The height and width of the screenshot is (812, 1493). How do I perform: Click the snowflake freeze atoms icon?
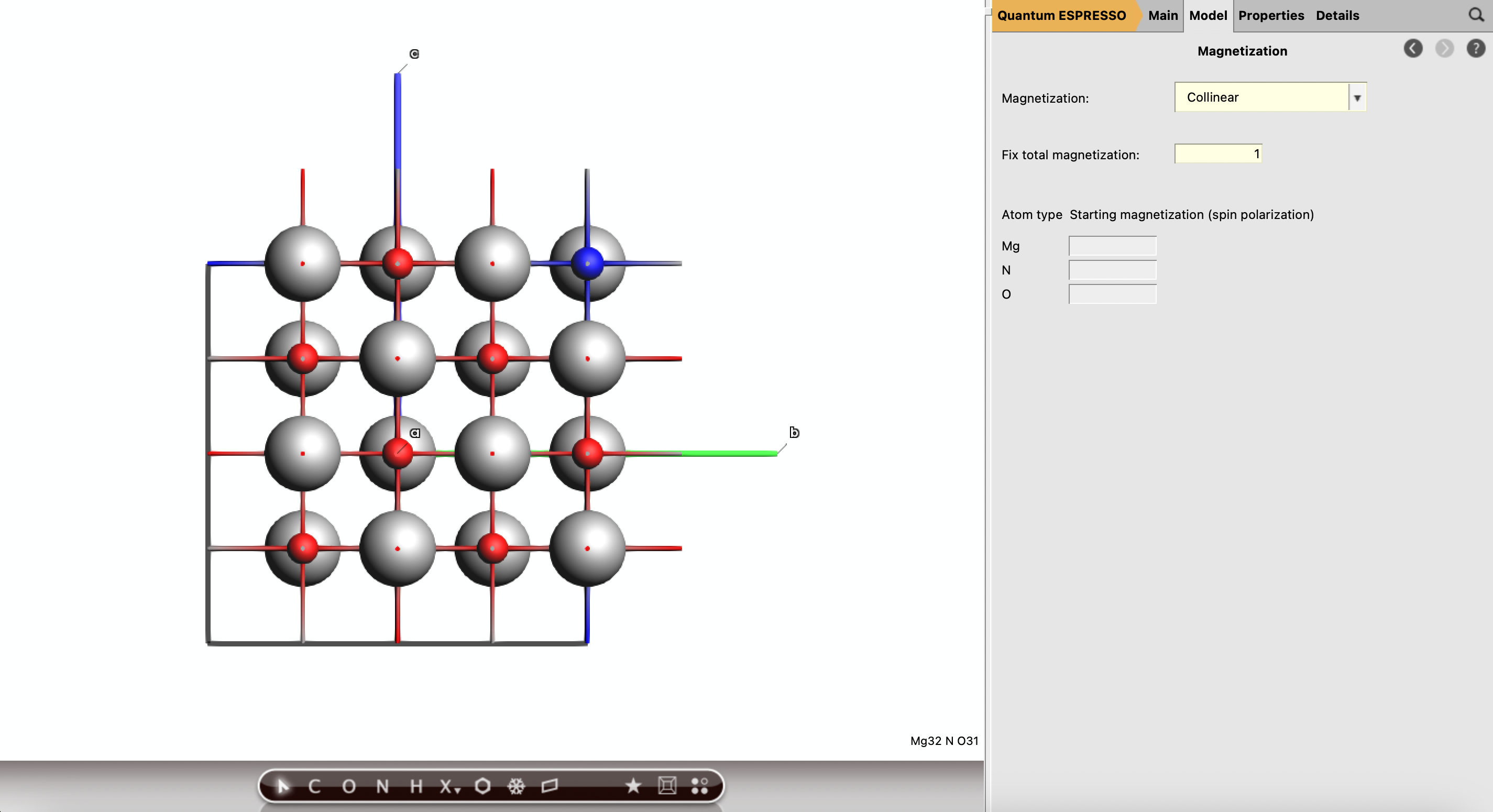(516, 786)
